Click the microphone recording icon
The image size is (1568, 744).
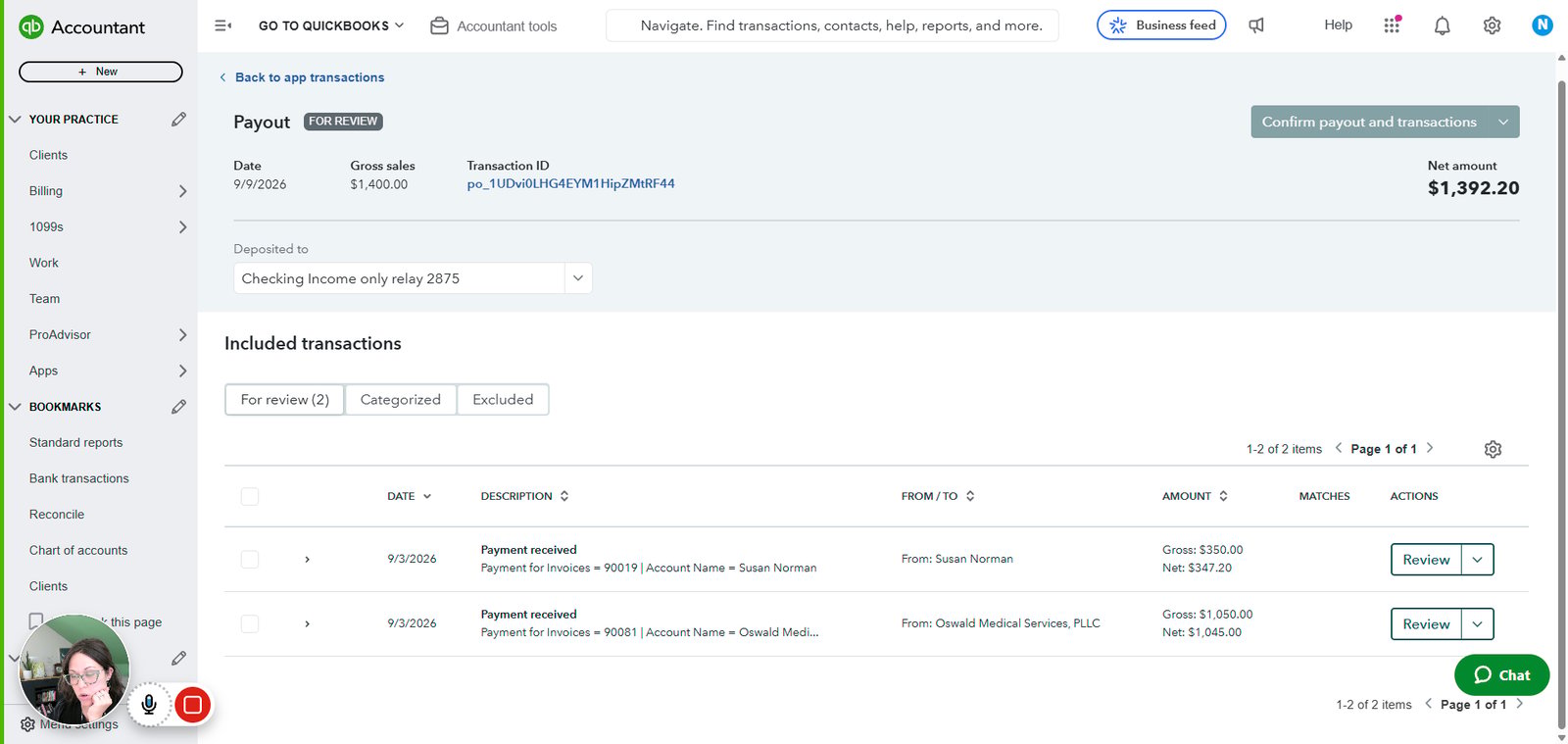pyautogui.click(x=149, y=704)
